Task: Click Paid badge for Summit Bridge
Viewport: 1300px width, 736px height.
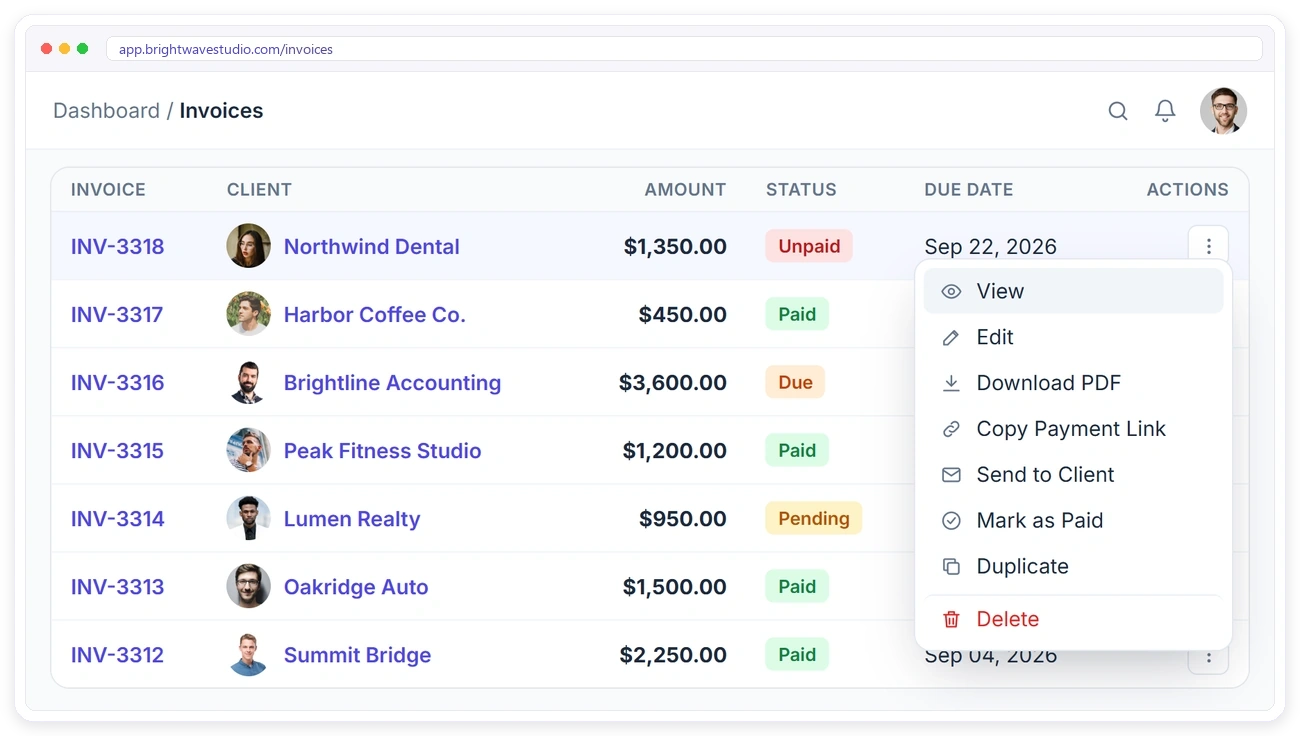Action: (x=797, y=654)
